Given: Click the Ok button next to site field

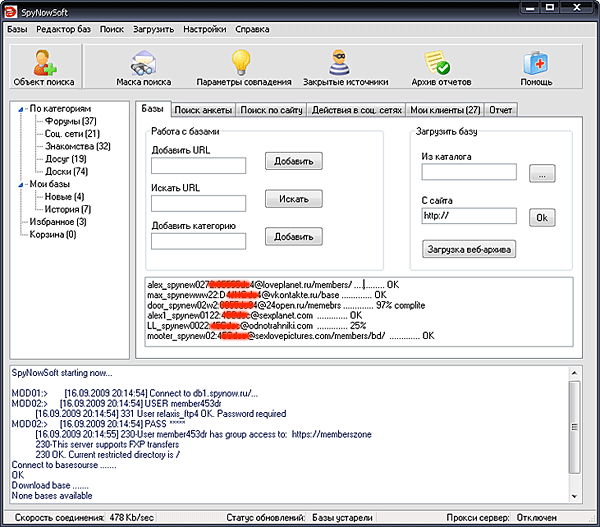Looking at the screenshot, I should (541, 216).
